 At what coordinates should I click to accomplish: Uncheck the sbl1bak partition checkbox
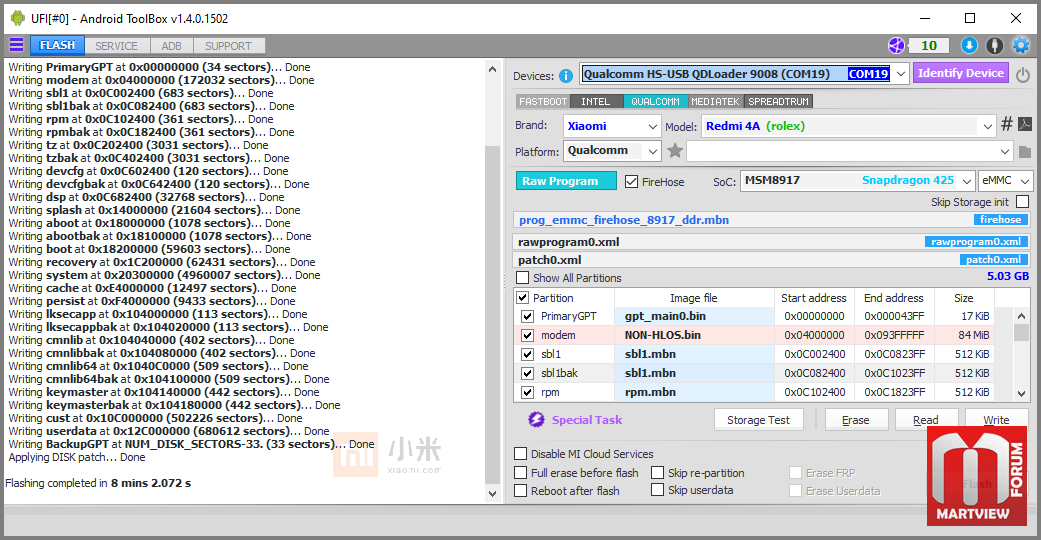click(527, 373)
